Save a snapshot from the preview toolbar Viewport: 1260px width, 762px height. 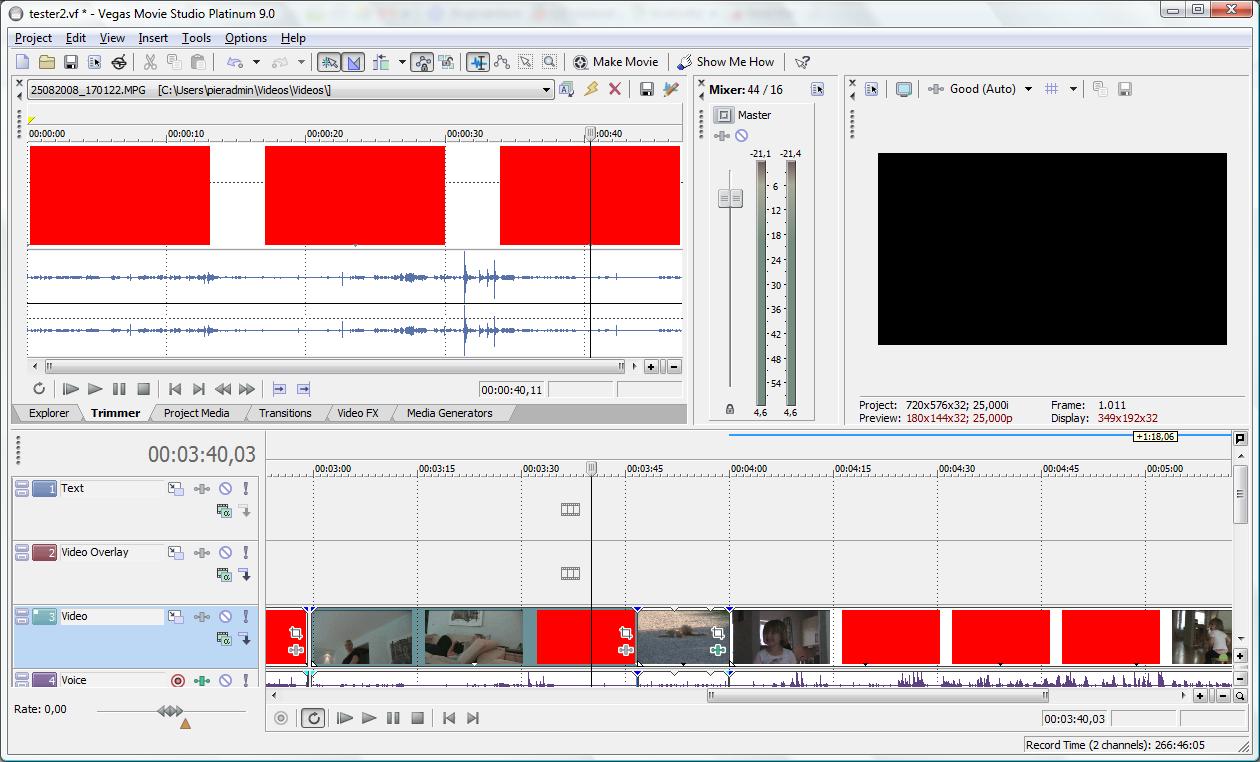tap(1124, 89)
